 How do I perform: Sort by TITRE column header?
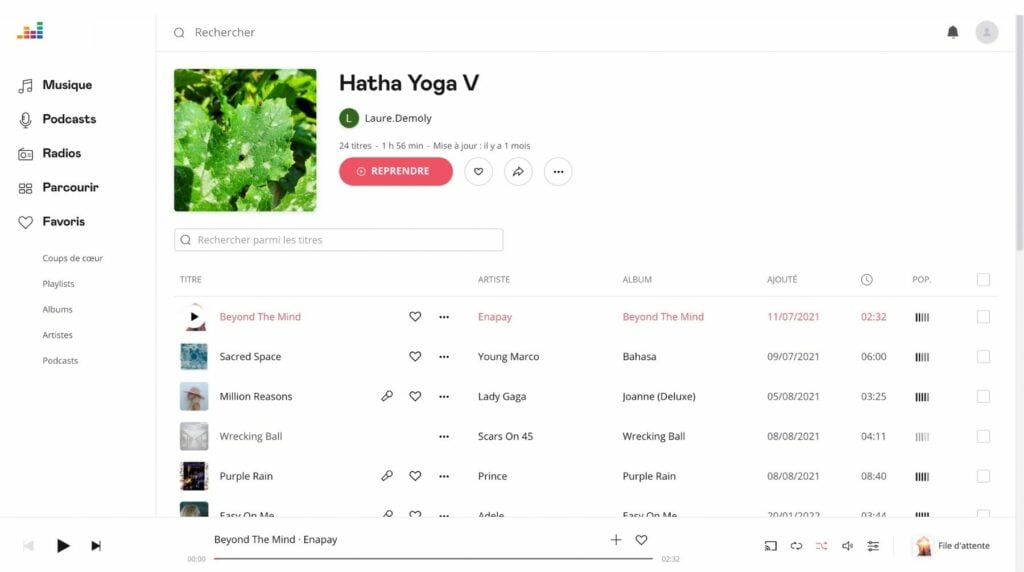coord(191,279)
